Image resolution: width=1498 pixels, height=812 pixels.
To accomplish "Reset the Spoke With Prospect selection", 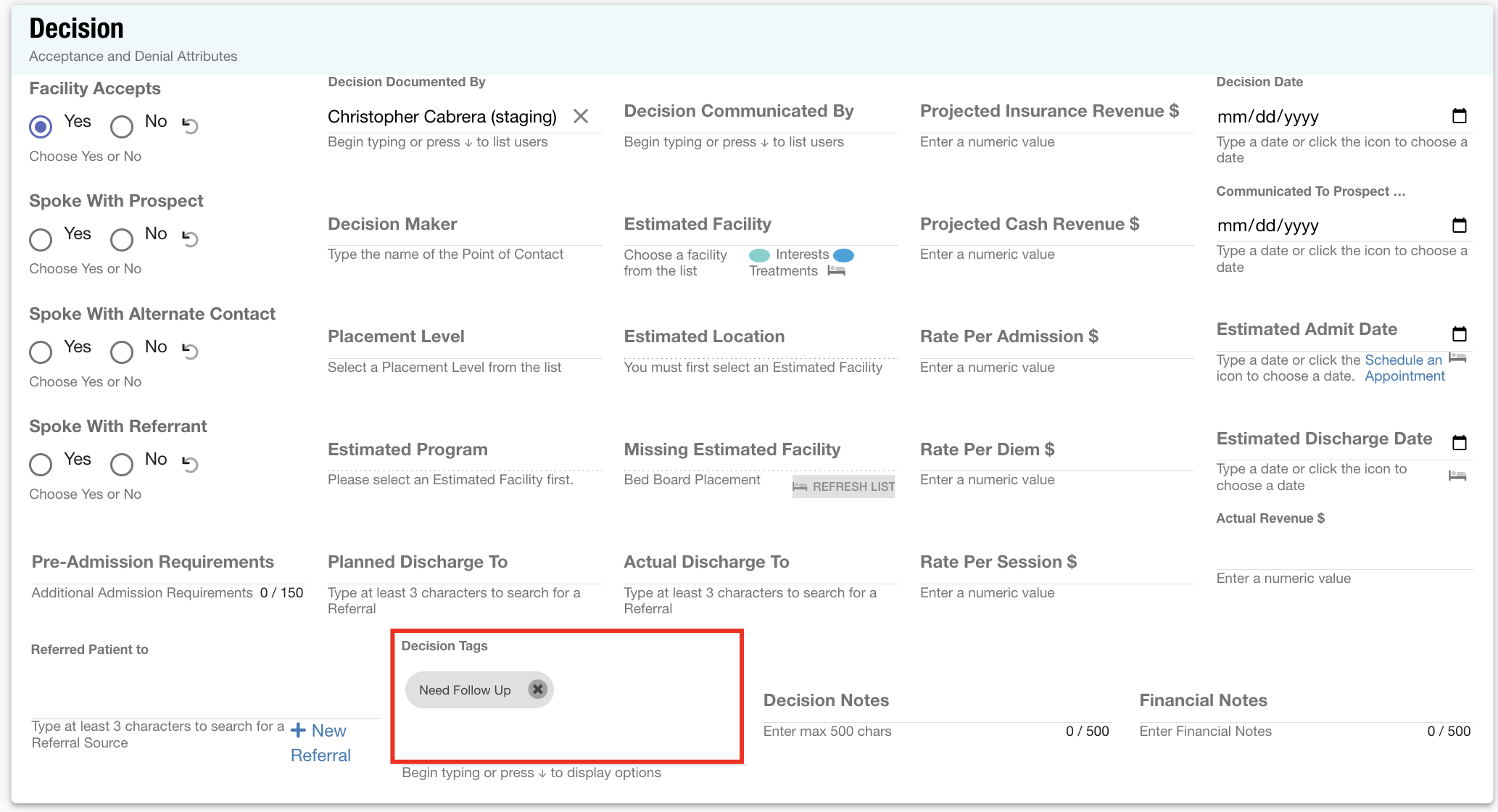I will tap(190, 239).
